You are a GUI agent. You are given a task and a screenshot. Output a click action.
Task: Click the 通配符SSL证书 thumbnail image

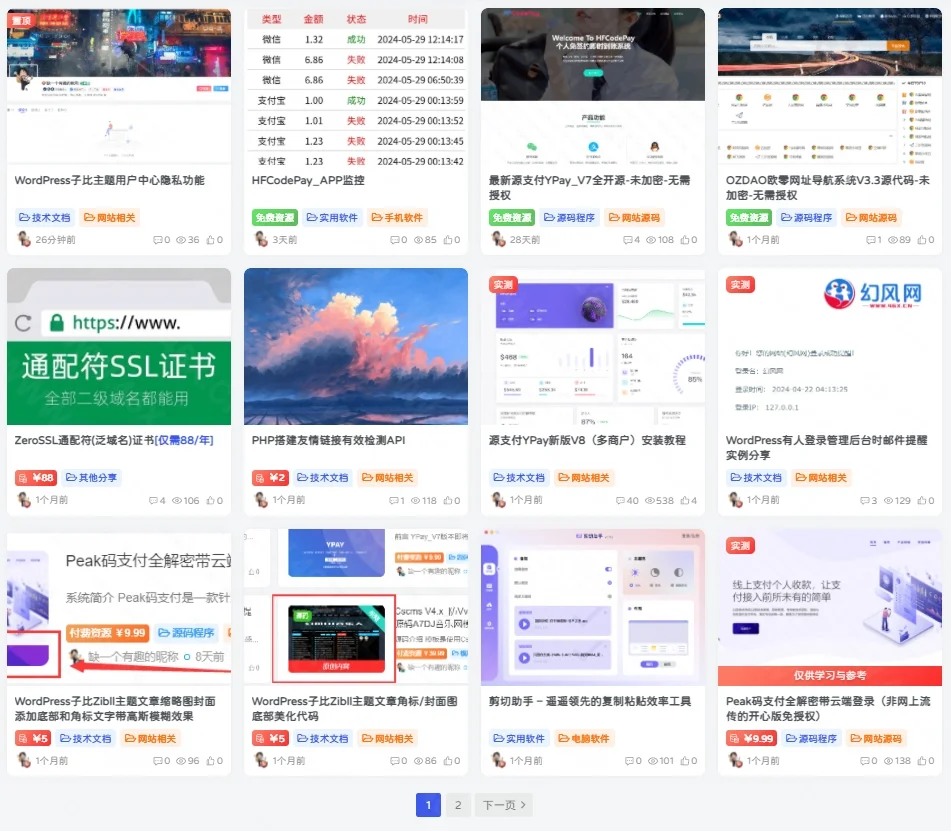coord(119,346)
